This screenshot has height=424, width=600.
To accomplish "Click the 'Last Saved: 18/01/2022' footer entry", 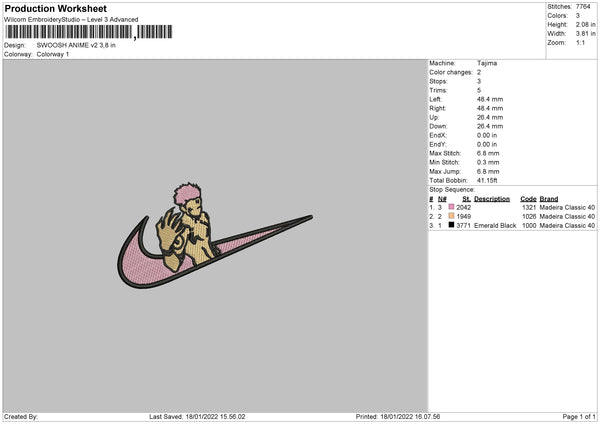I will coord(197,417).
